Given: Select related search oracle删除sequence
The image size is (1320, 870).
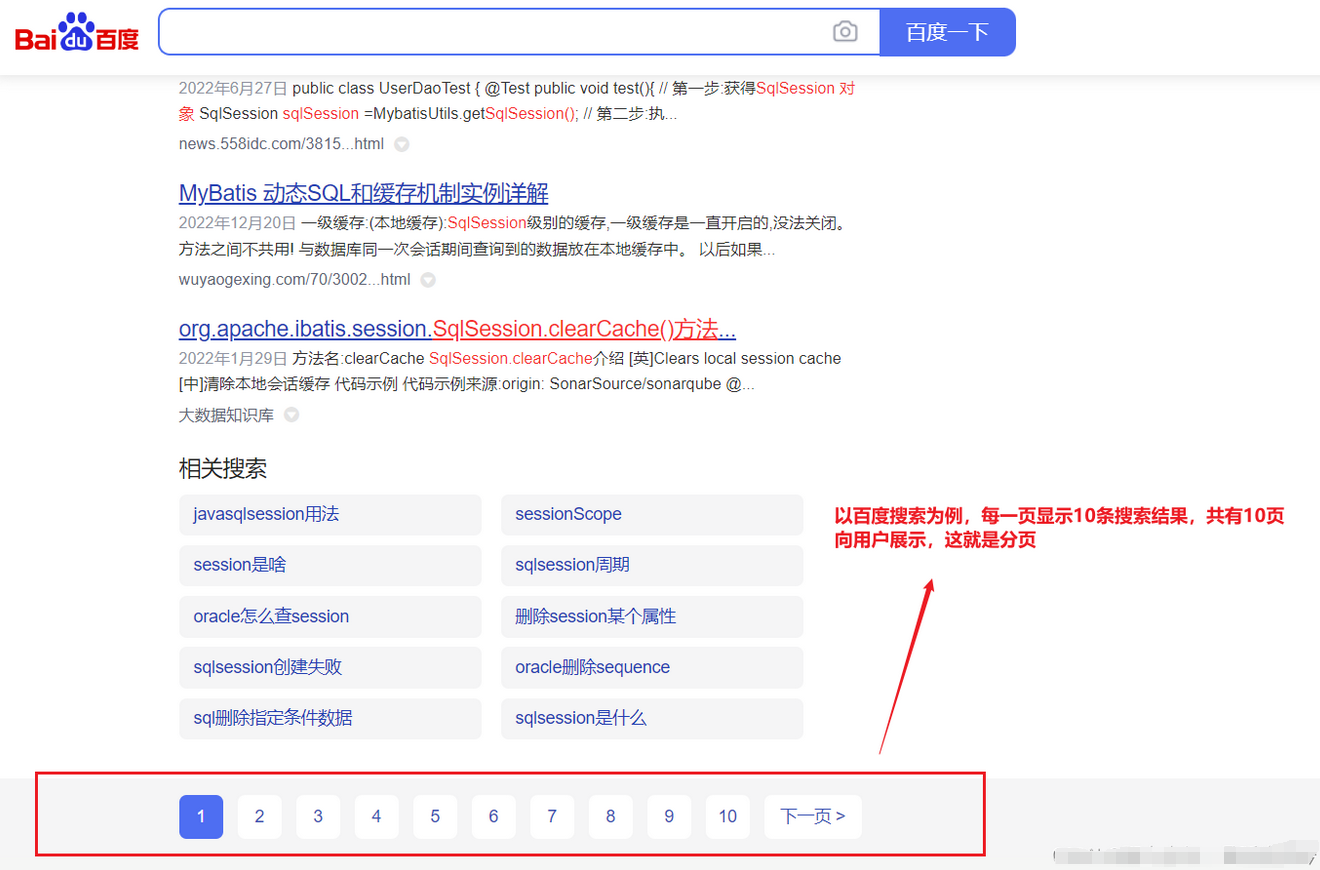Looking at the screenshot, I should click(652, 667).
